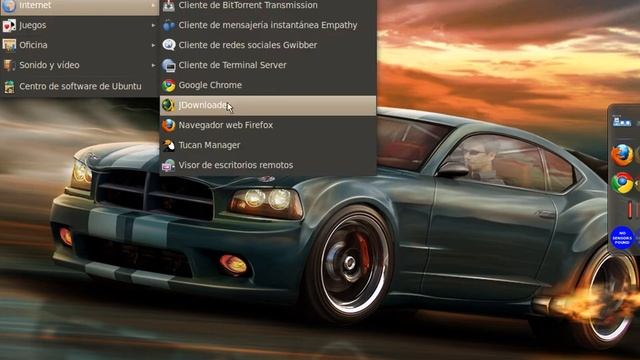Open the Sonido y vídeo category
Screen dimensions: 640x360
click(79, 65)
